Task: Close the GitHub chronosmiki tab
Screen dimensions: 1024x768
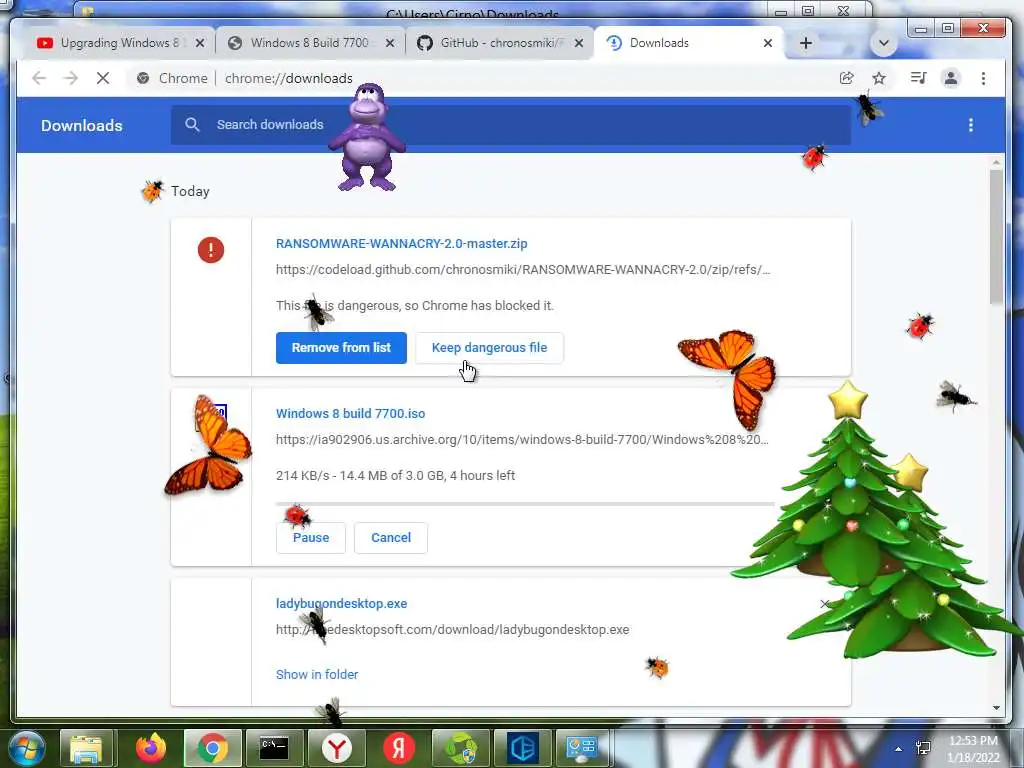Action: click(579, 43)
